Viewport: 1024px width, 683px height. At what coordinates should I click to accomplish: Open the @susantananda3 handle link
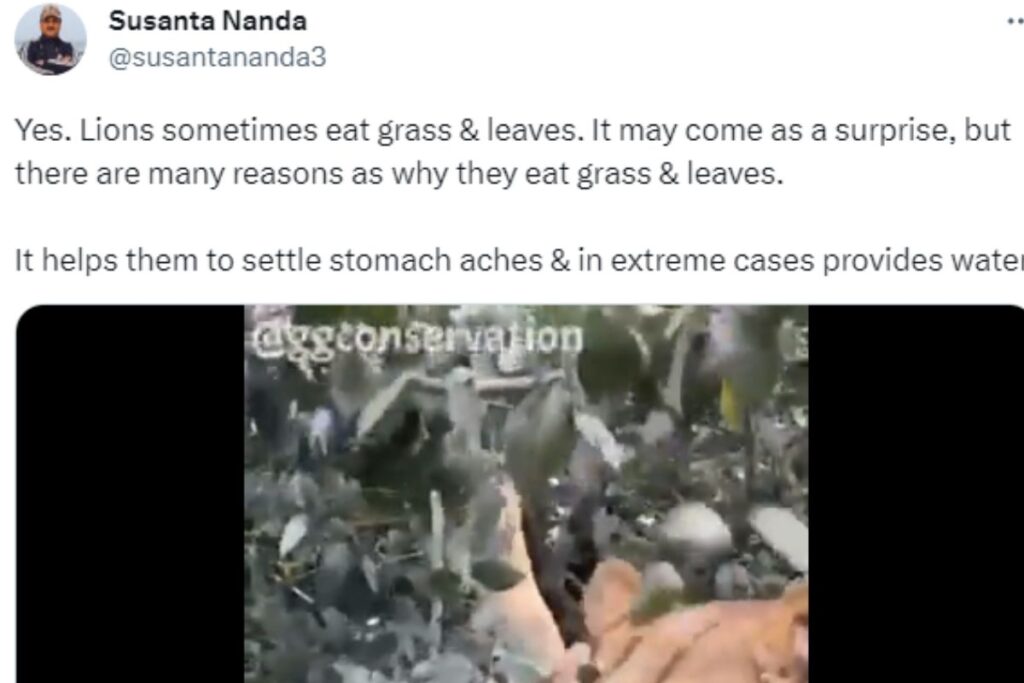tap(217, 57)
